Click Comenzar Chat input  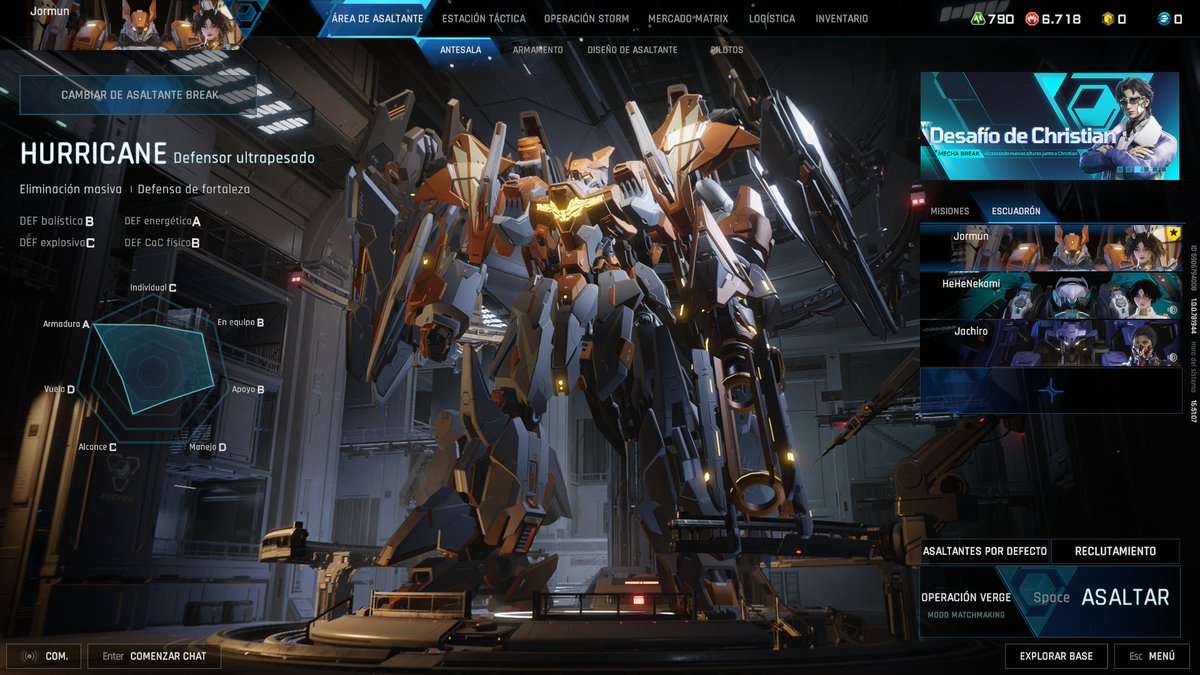point(154,656)
